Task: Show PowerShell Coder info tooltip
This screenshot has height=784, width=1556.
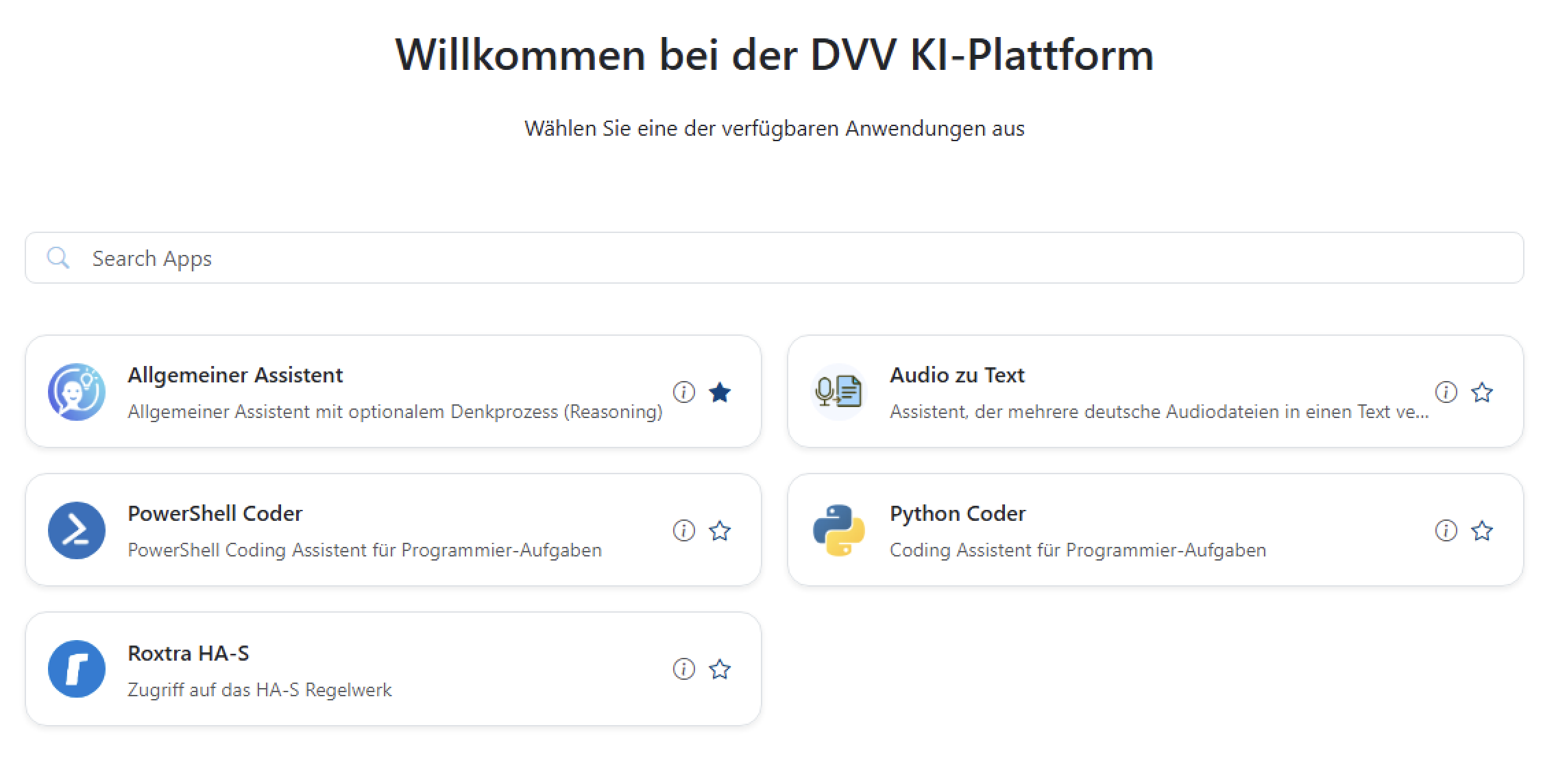Action: pos(683,530)
